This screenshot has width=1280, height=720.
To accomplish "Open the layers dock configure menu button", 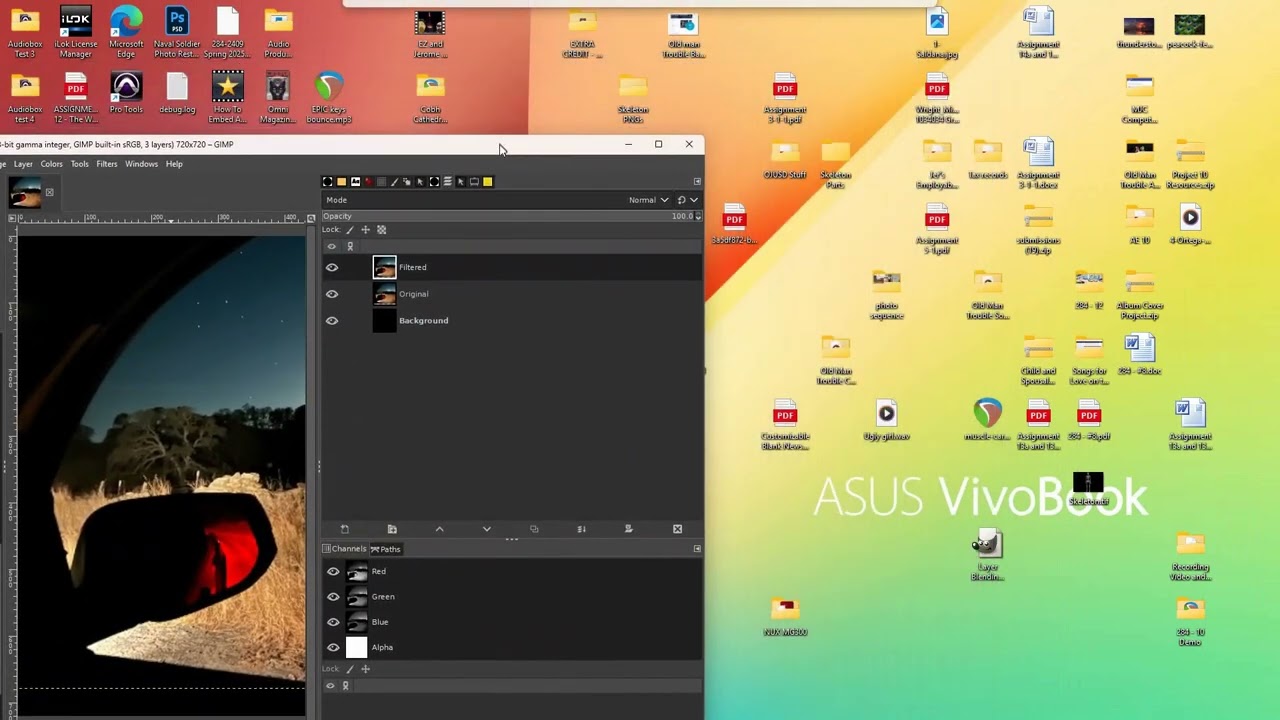I will [x=697, y=182].
